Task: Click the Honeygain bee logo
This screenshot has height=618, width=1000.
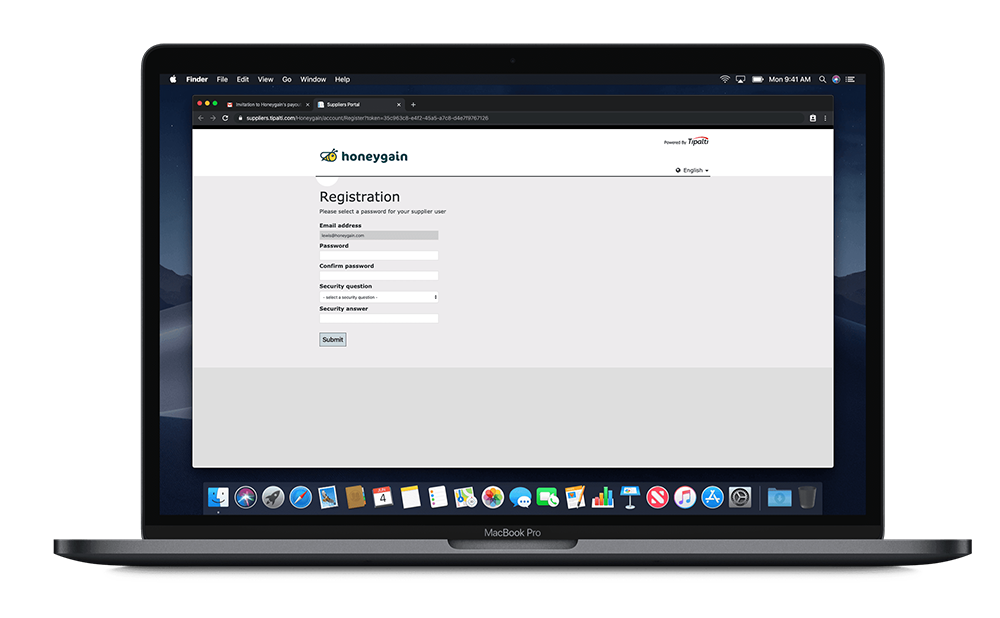Action: [330, 155]
